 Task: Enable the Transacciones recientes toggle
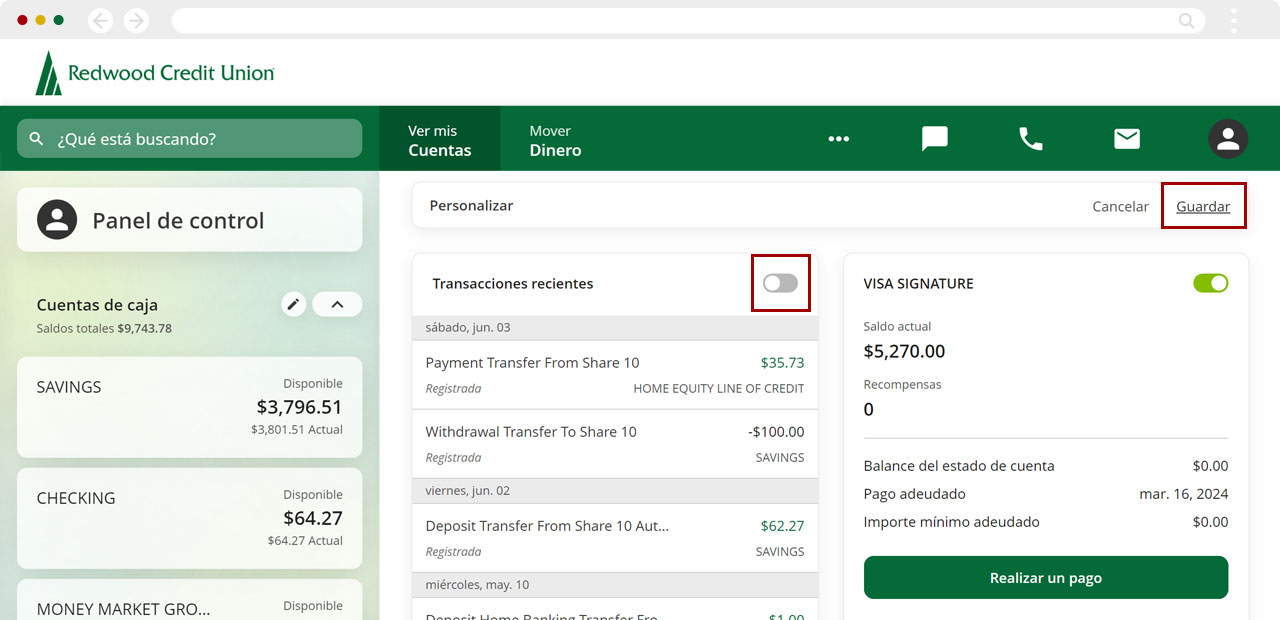tap(780, 283)
